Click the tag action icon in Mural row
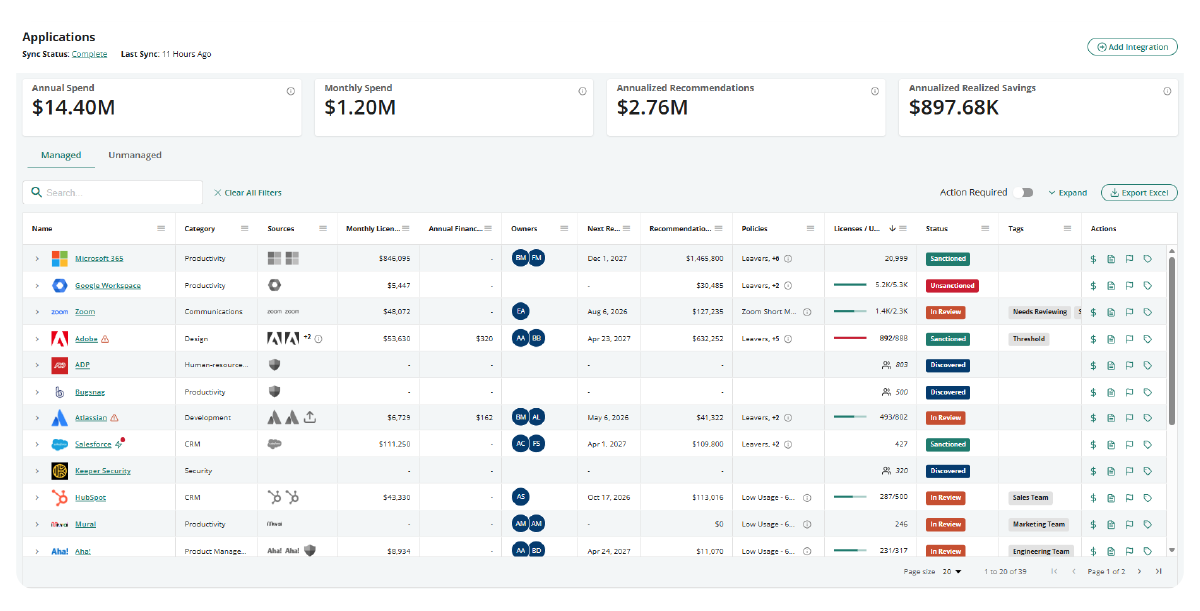 coord(1147,524)
